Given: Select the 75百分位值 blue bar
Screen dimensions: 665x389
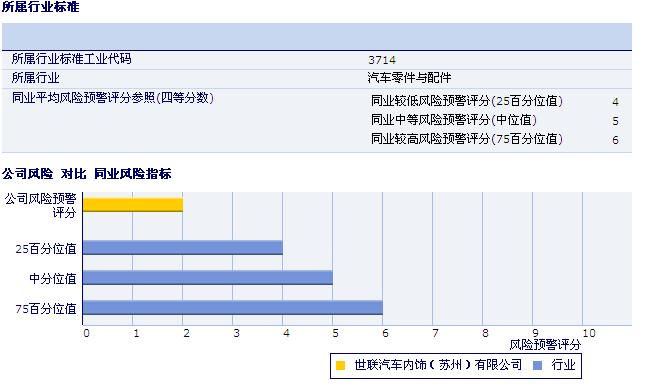Looking at the screenshot, I should [x=233, y=308].
